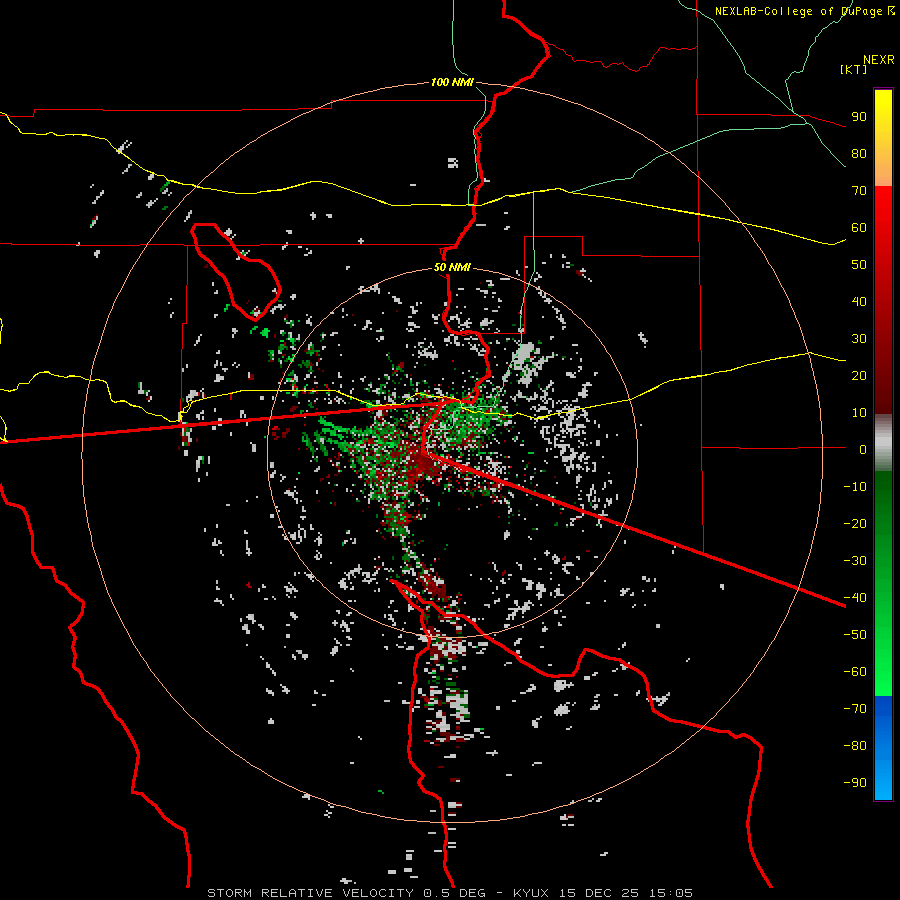This screenshot has width=900, height=900.
Task: Click the NEXLAB-College of DuPage watermark text
Action: click(x=804, y=11)
